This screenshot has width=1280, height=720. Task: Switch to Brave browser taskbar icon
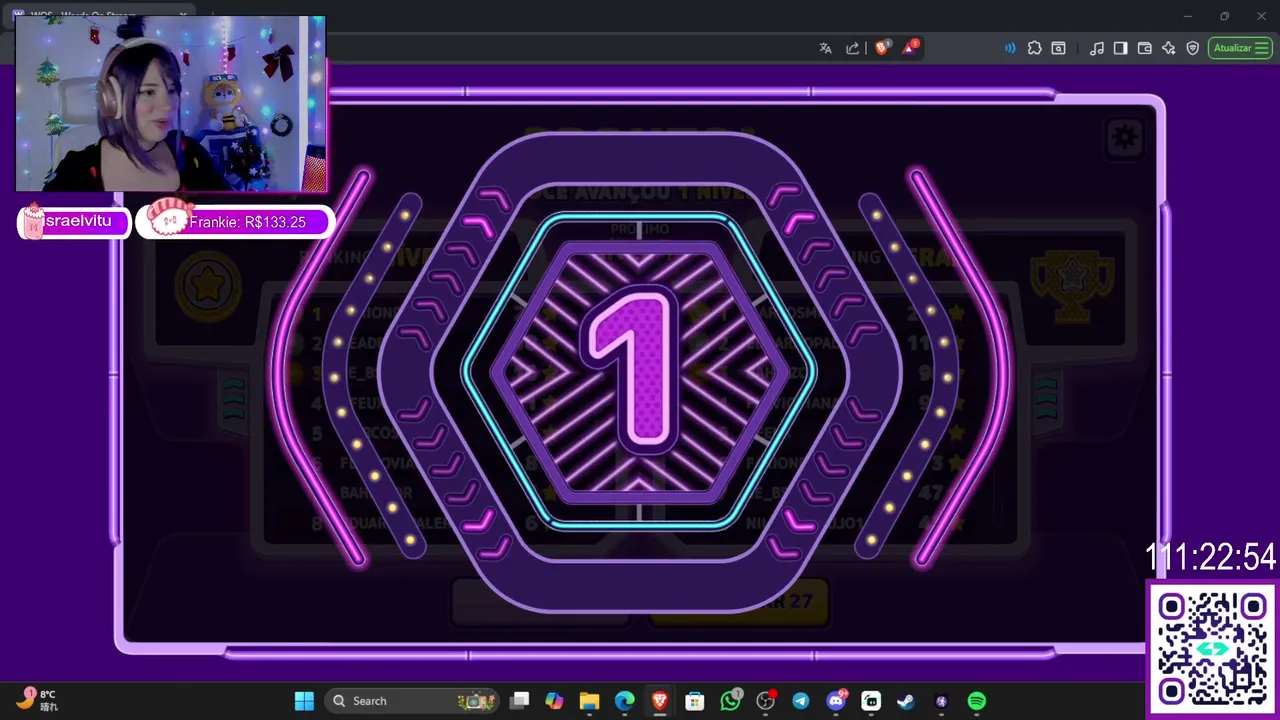[660, 701]
